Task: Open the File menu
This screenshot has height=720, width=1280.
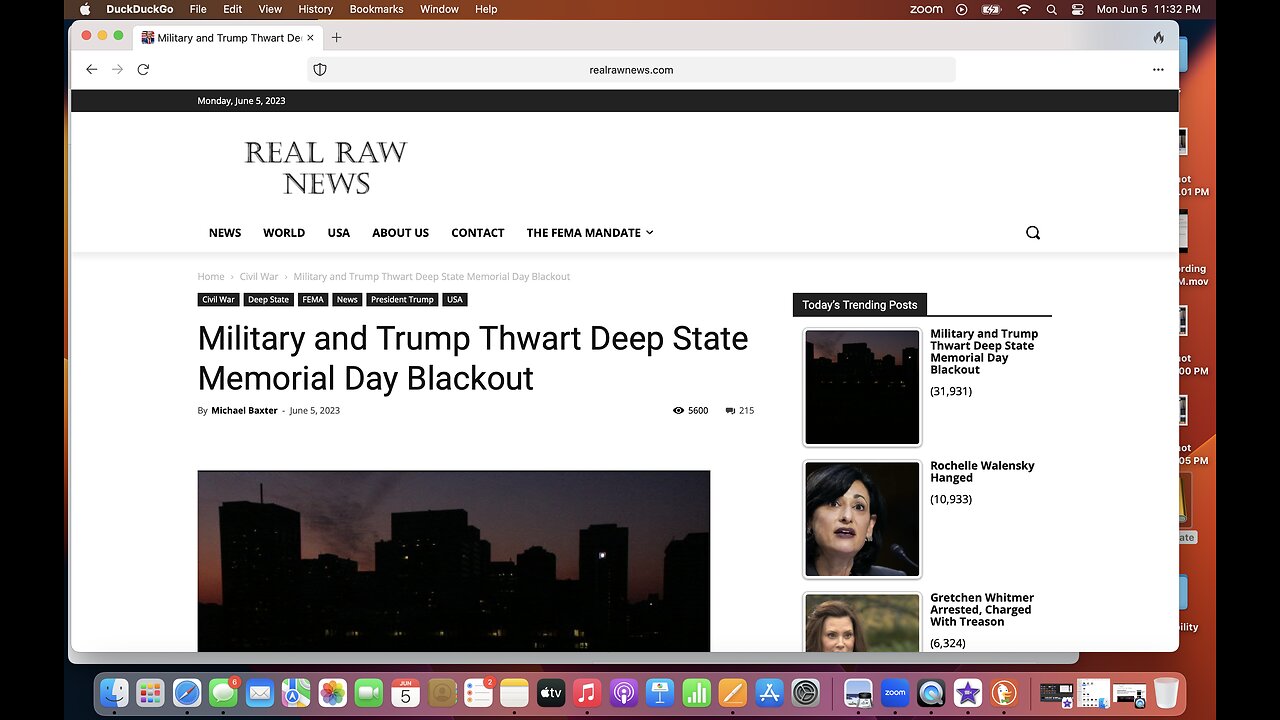Action: click(x=198, y=9)
